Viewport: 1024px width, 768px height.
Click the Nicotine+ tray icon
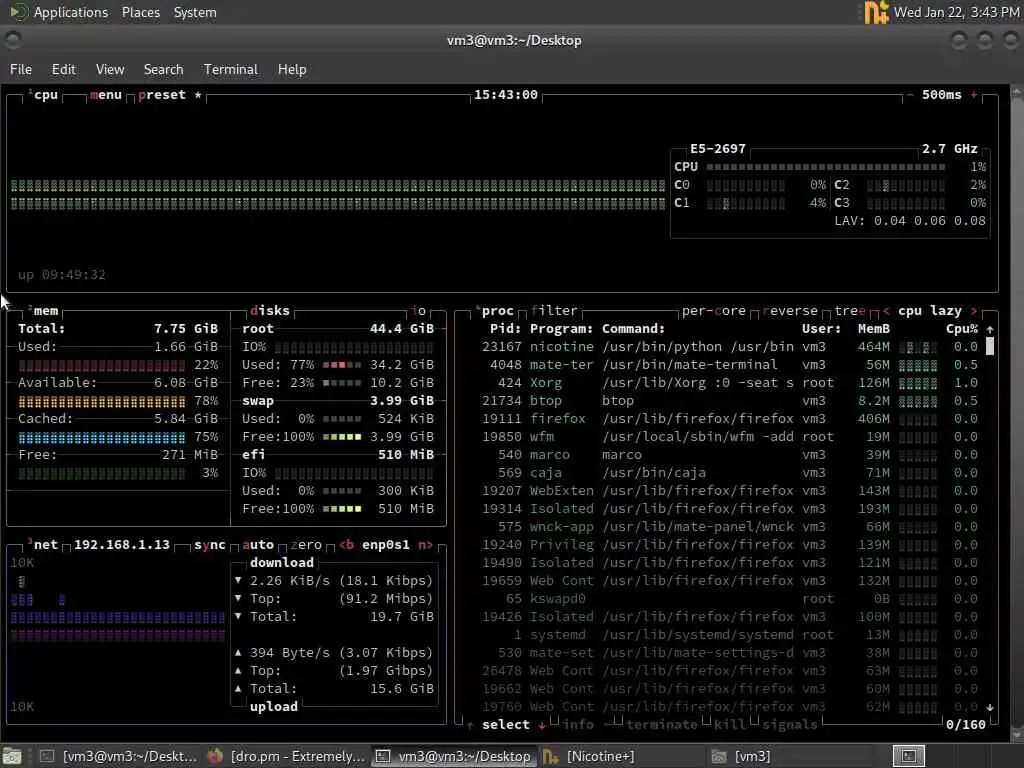[876, 12]
